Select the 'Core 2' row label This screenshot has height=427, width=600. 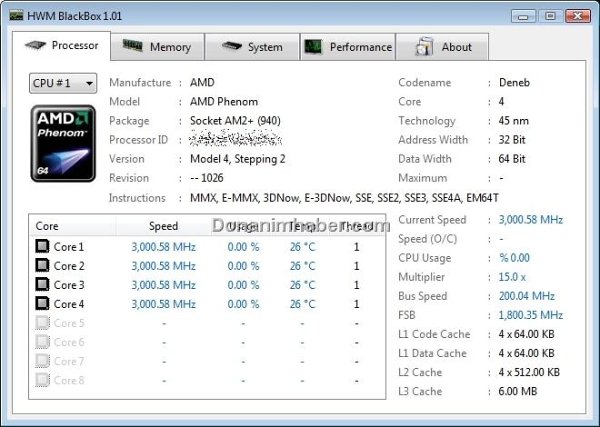point(69,266)
